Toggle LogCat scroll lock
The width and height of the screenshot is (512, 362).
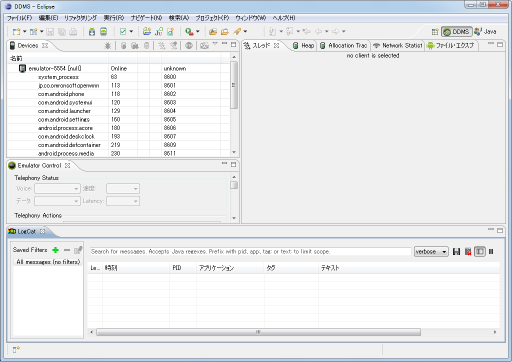tap(491, 252)
